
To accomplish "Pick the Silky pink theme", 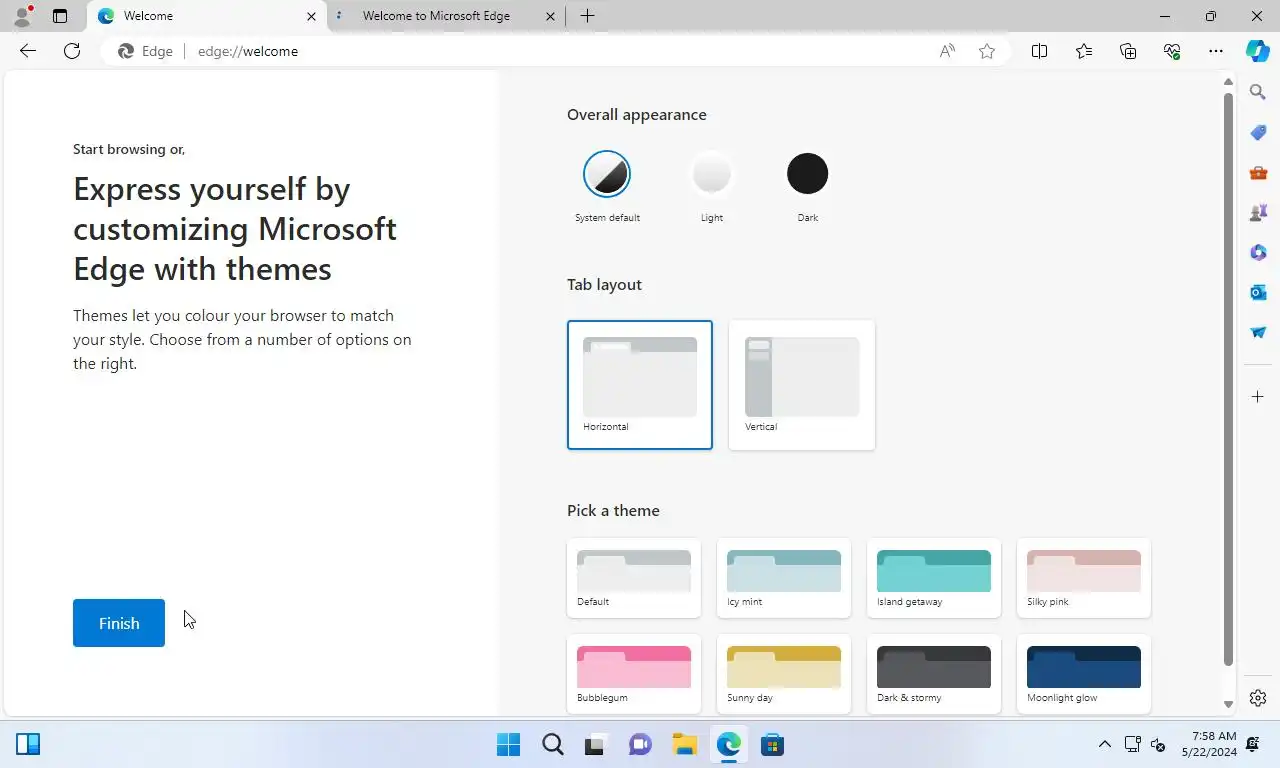I will pos(1084,578).
